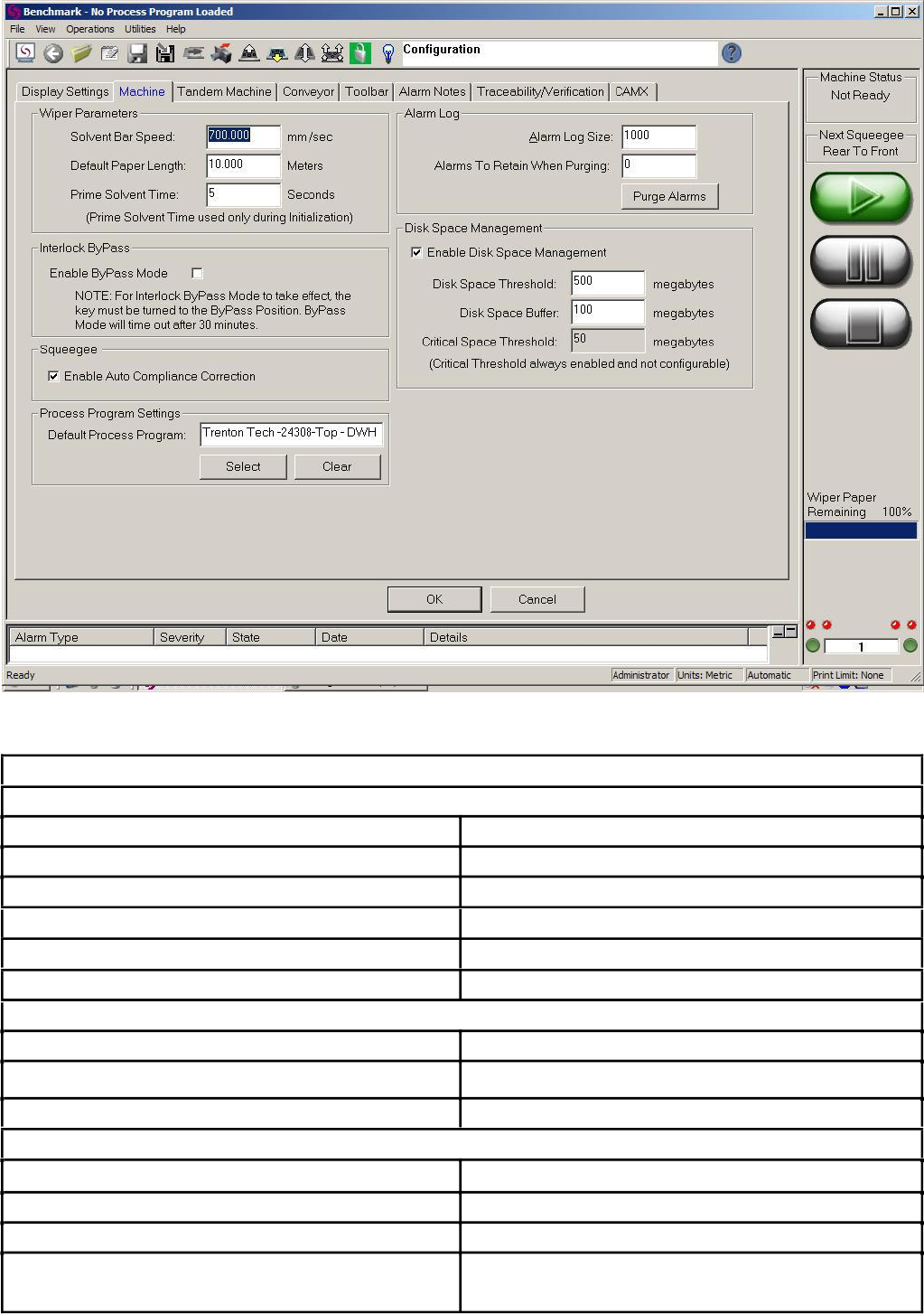
Task: Confirm configuration with OK button
Action: (x=434, y=599)
